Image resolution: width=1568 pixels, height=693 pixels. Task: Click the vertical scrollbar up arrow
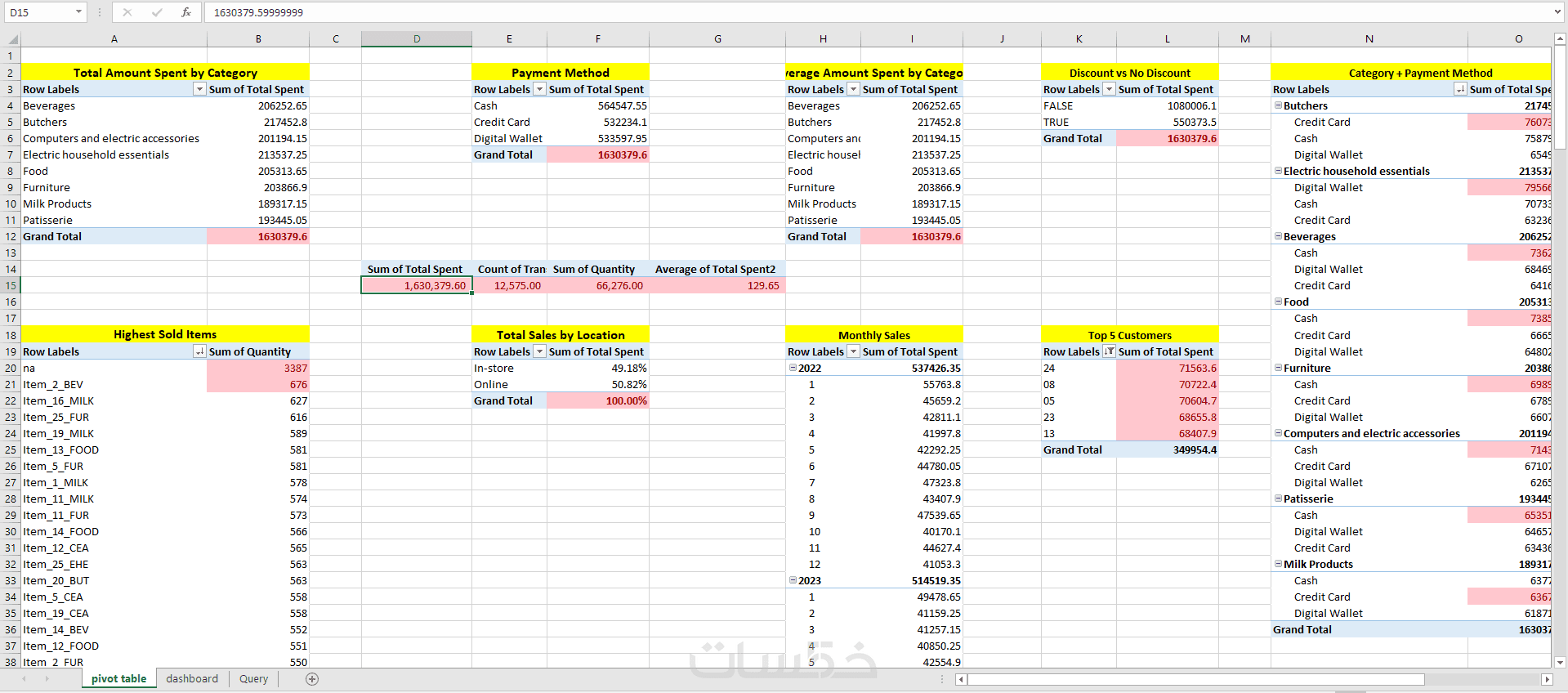[x=1561, y=39]
